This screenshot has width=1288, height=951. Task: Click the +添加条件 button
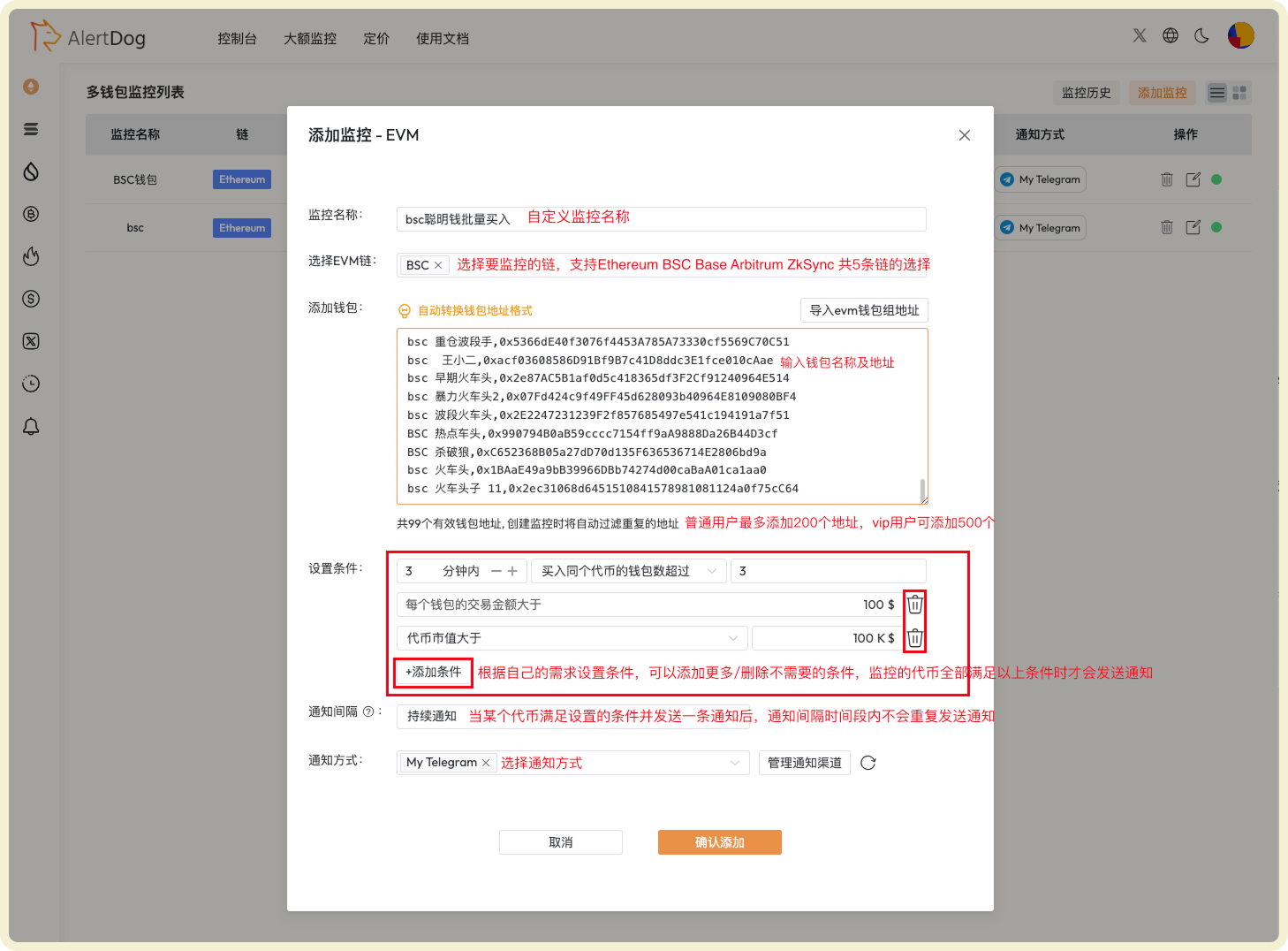(x=433, y=673)
